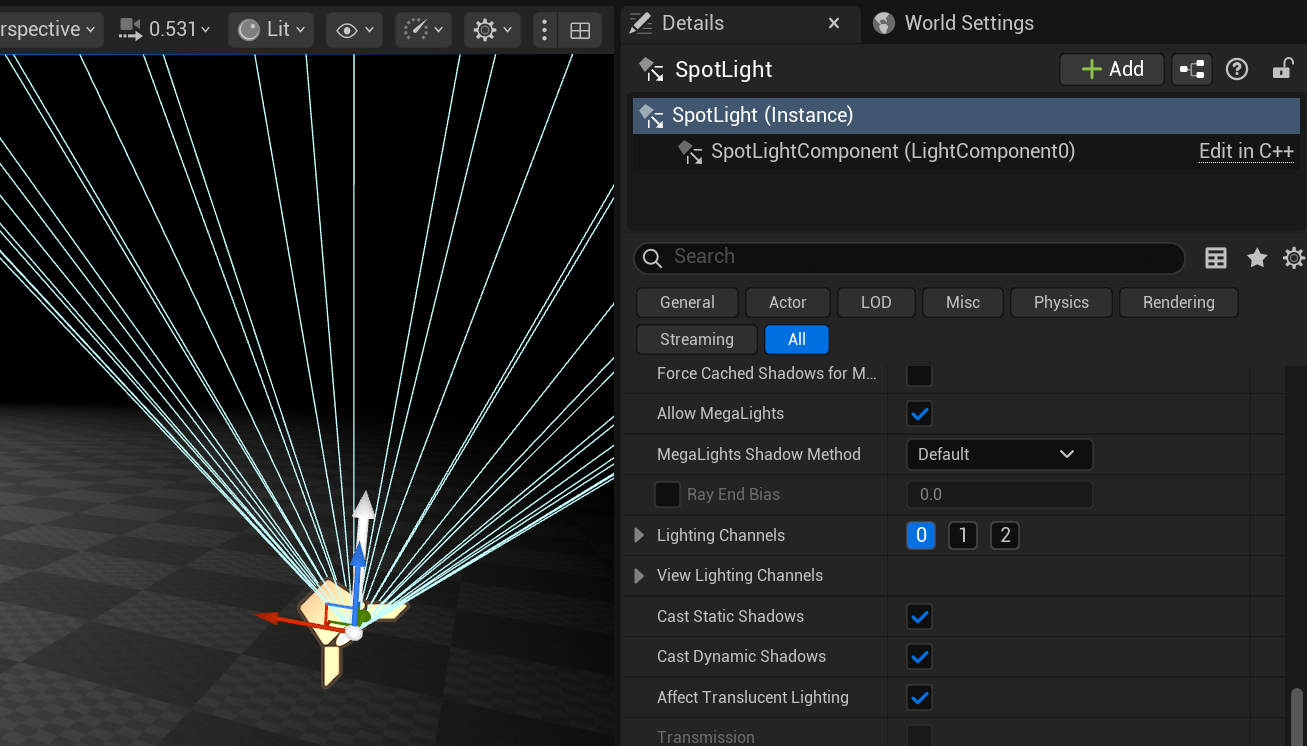Open the viewport layout grid button

(x=580, y=30)
